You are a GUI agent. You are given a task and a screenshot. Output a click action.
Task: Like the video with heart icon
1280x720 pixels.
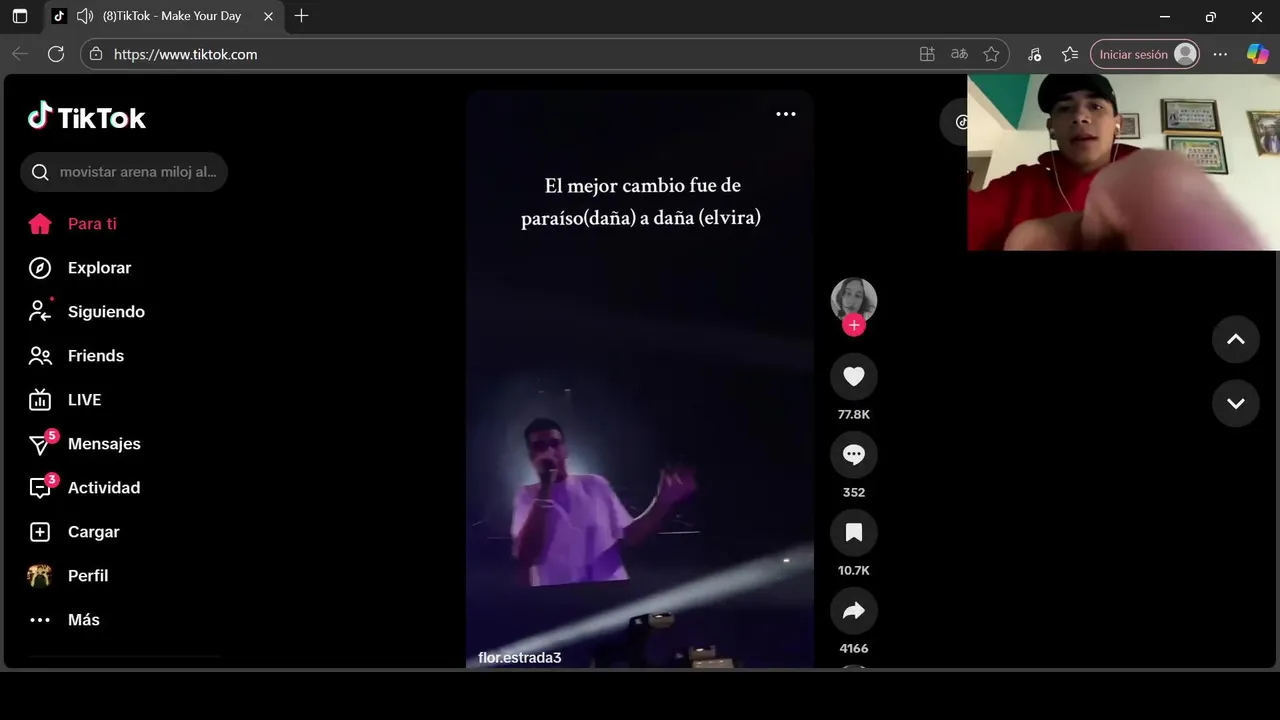click(x=854, y=376)
